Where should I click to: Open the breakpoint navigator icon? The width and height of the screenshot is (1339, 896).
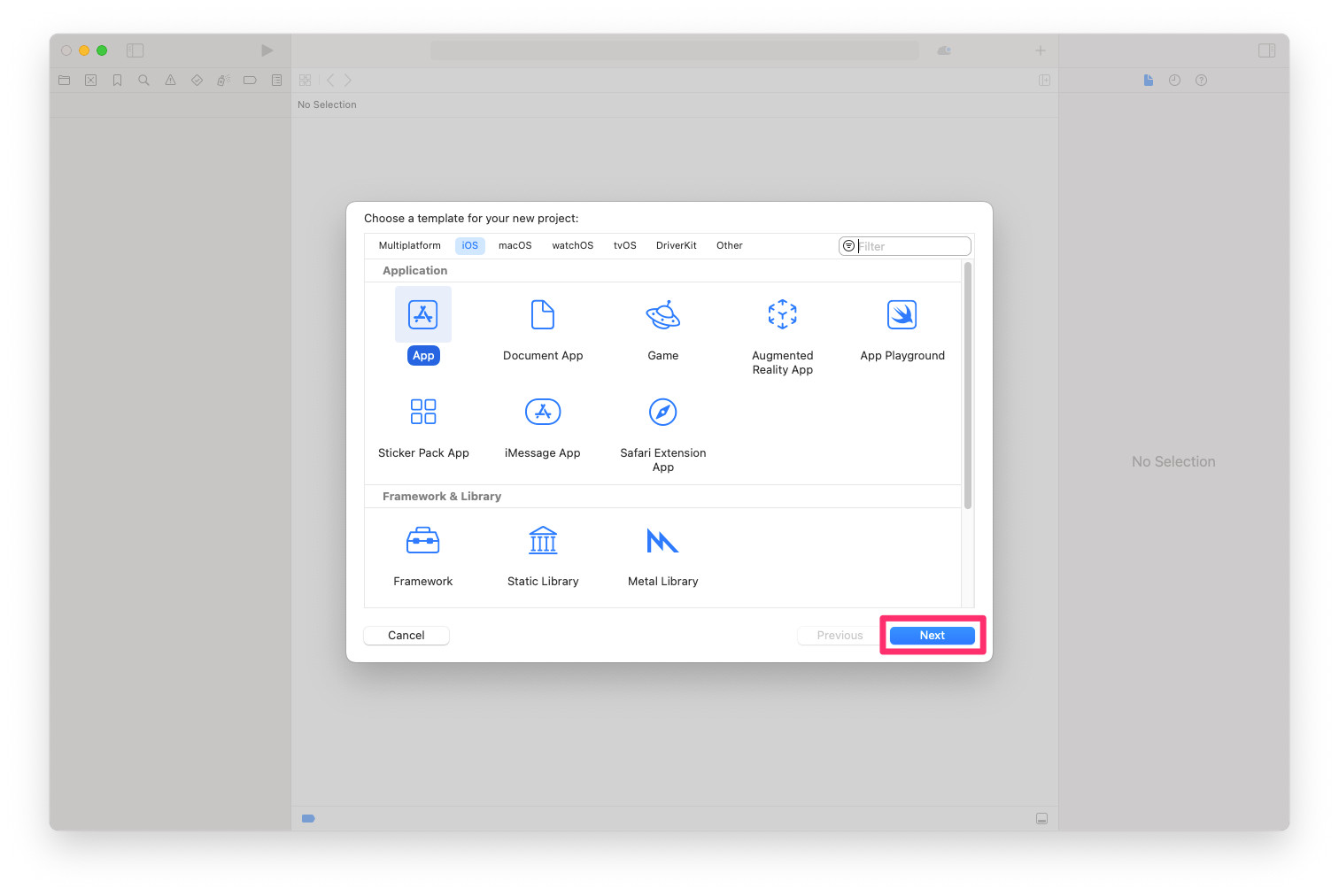[x=250, y=80]
